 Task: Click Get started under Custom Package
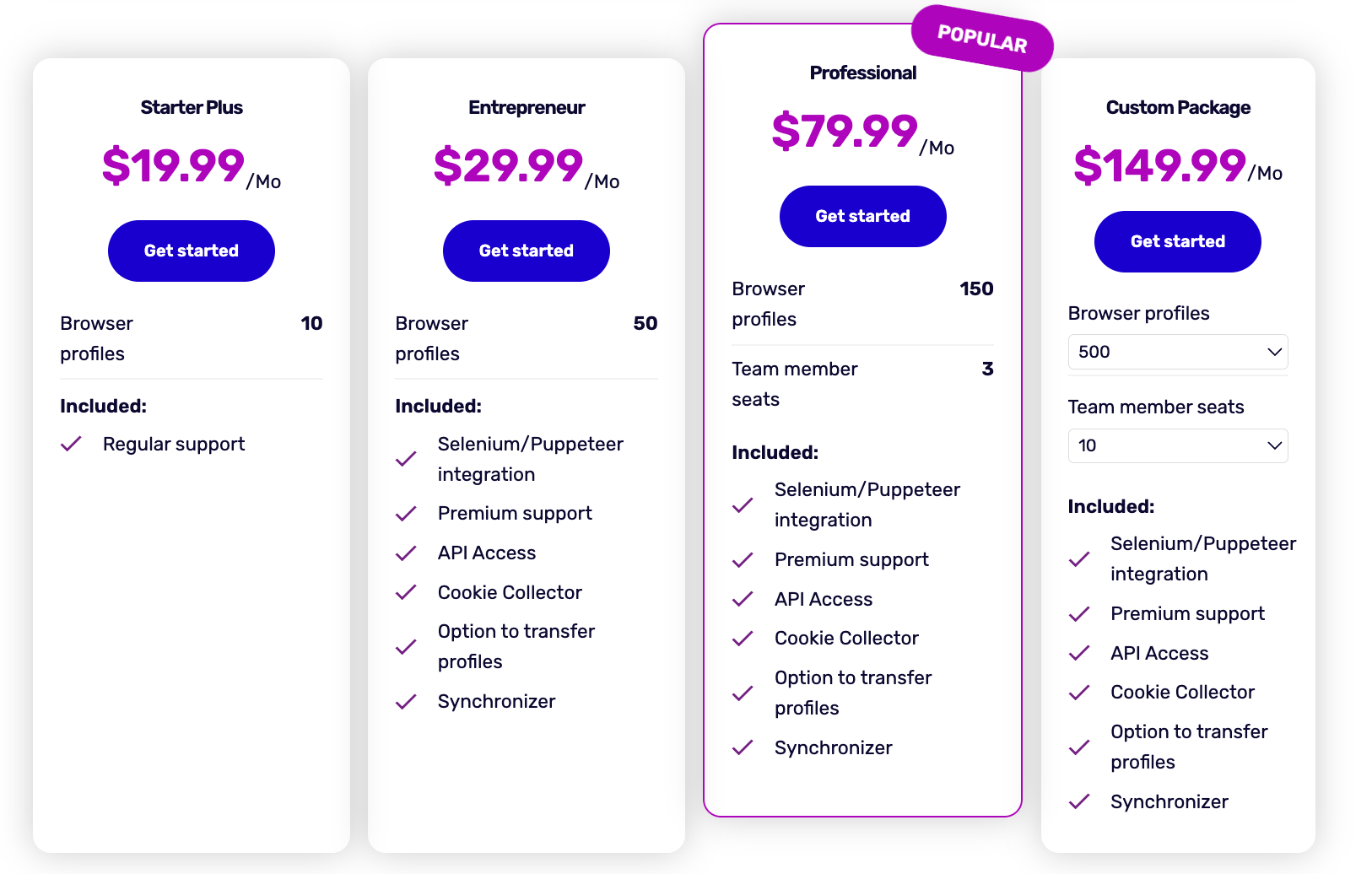[x=1177, y=241]
